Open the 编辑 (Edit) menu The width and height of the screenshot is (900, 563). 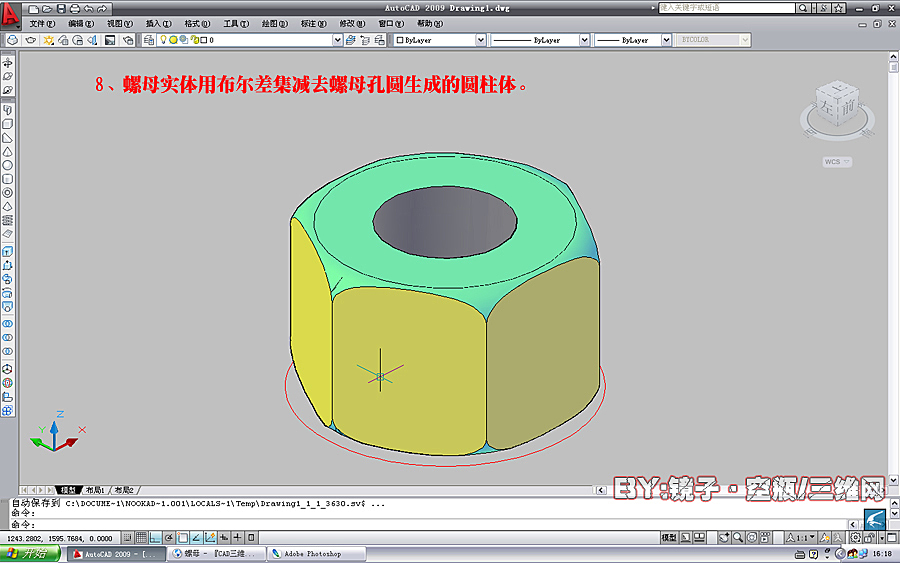[81, 24]
